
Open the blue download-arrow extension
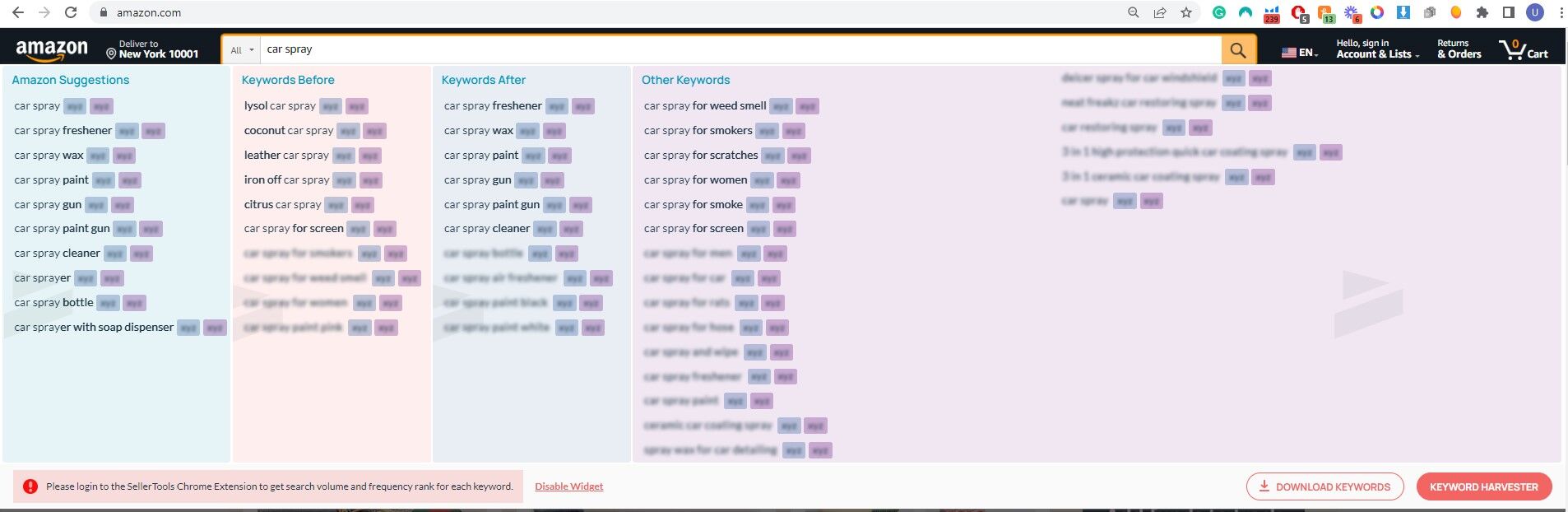[1403, 12]
